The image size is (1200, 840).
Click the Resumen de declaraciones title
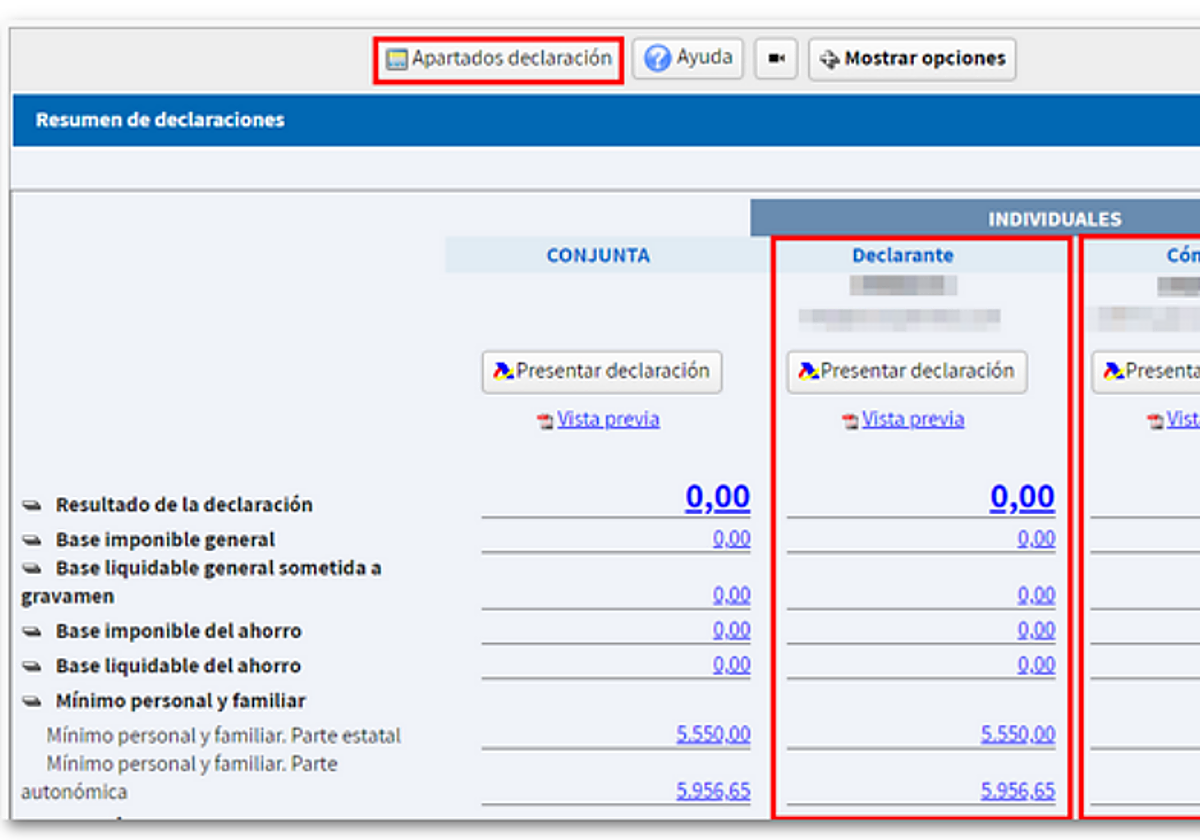coord(160,120)
